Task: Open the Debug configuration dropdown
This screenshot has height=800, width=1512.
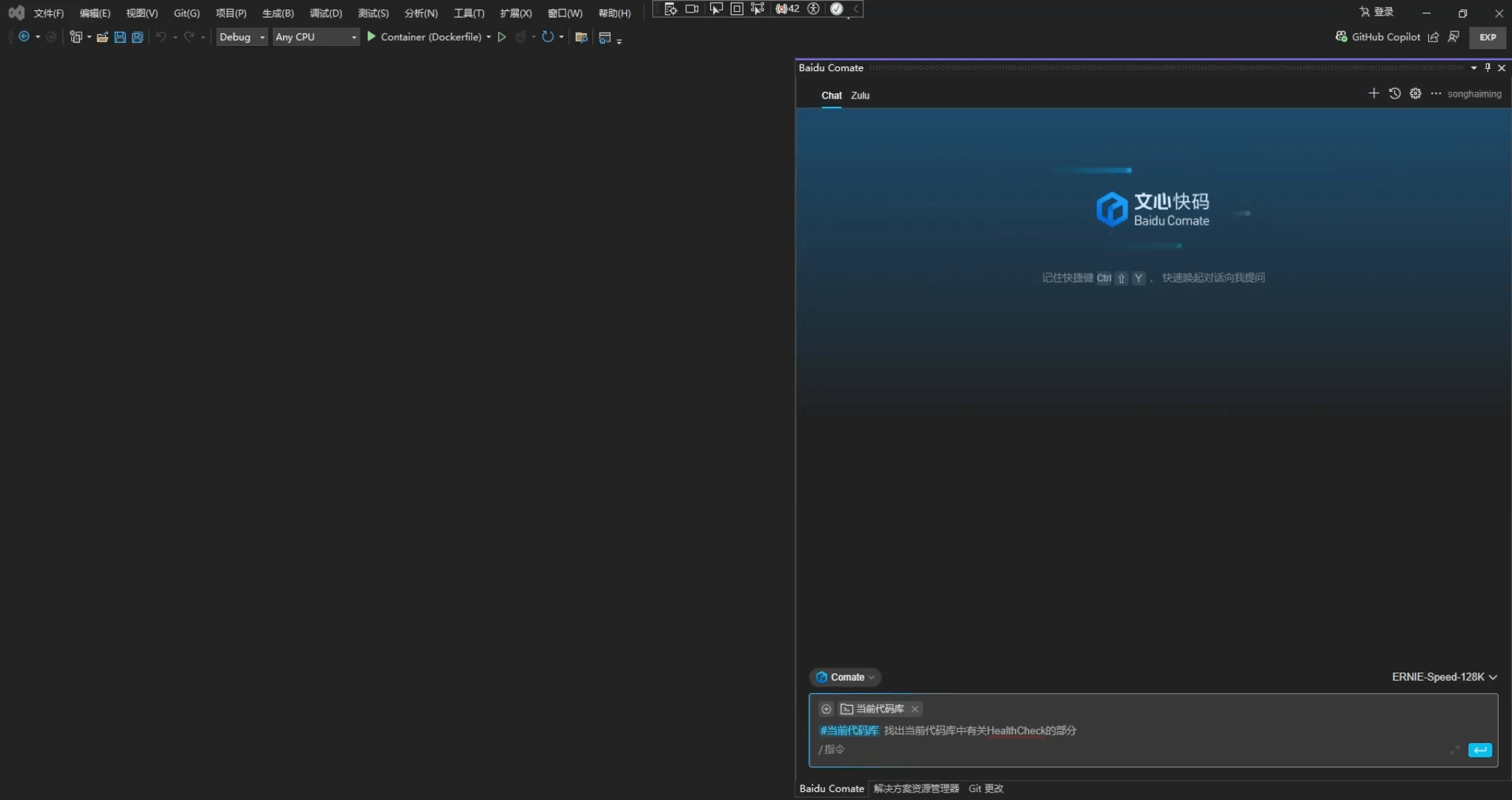Action: [242, 37]
